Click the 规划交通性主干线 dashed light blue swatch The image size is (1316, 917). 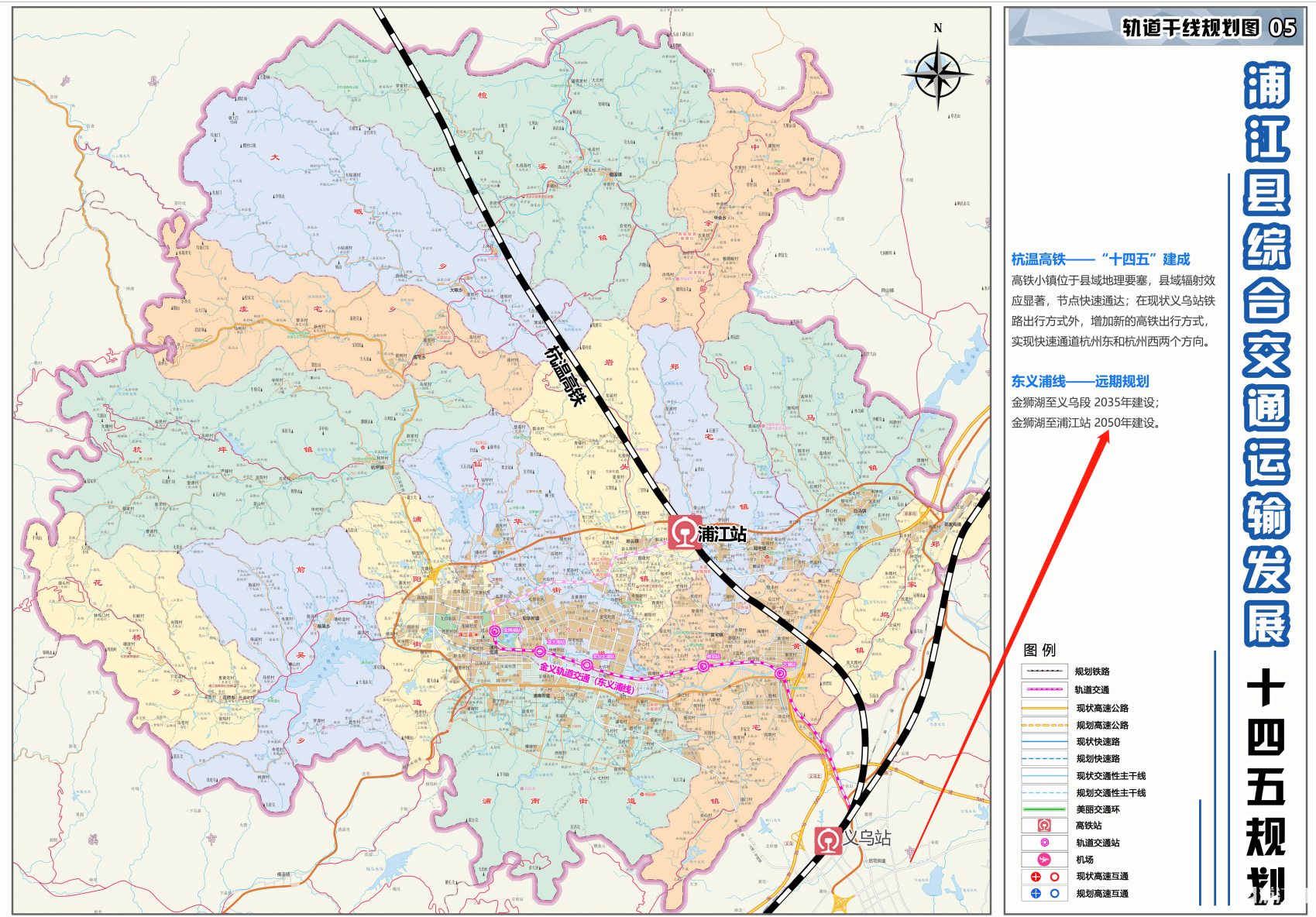coord(1044,793)
